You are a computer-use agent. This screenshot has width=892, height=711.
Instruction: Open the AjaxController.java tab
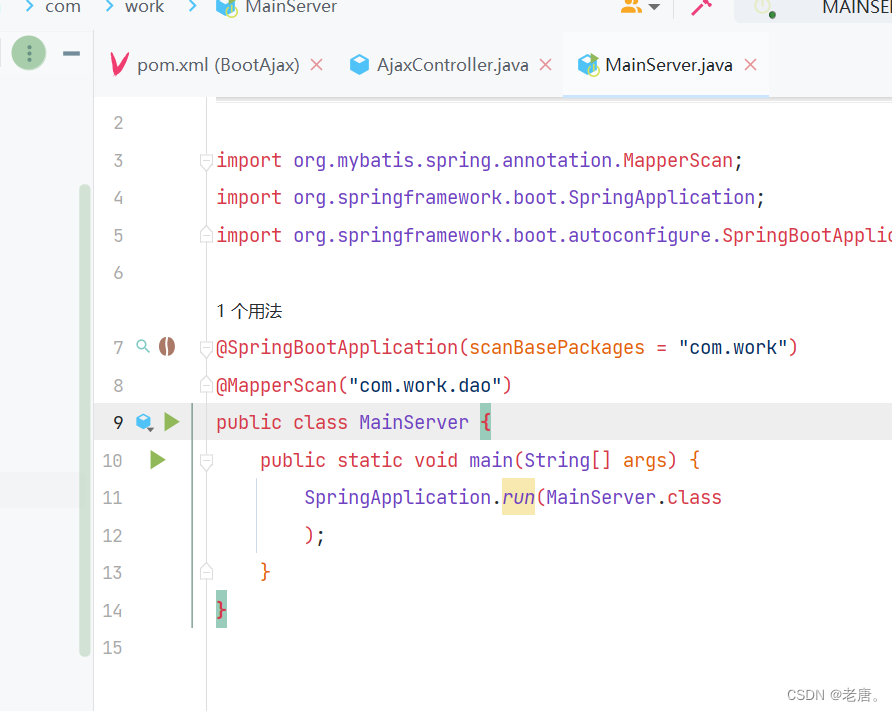pos(441,65)
